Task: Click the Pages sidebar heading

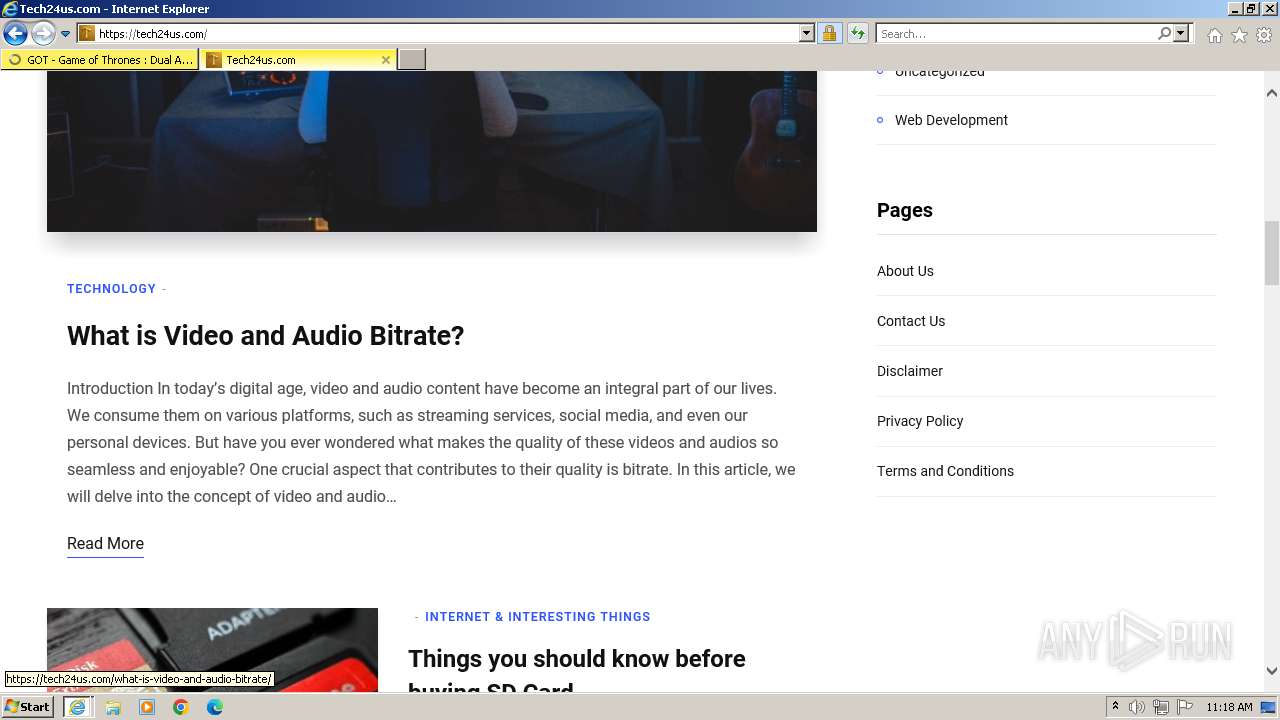Action: coord(905,210)
